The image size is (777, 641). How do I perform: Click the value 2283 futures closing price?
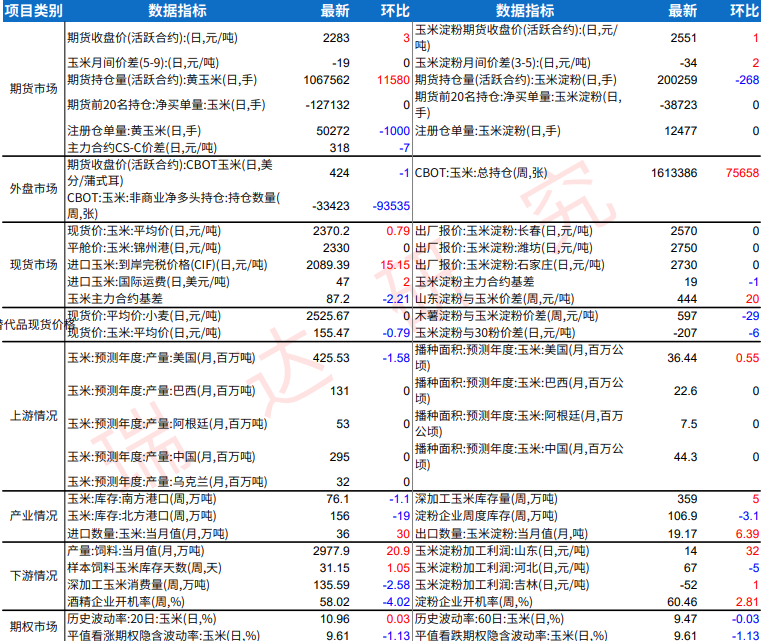pyautogui.click(x=336, y=38)
